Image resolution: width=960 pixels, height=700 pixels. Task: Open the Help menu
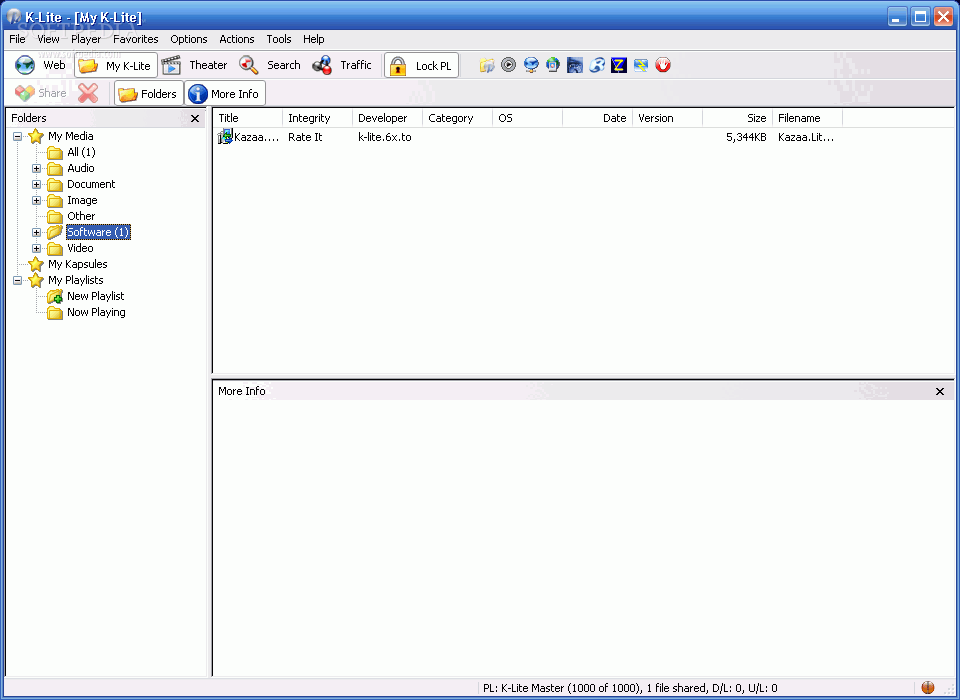(313, 39)
